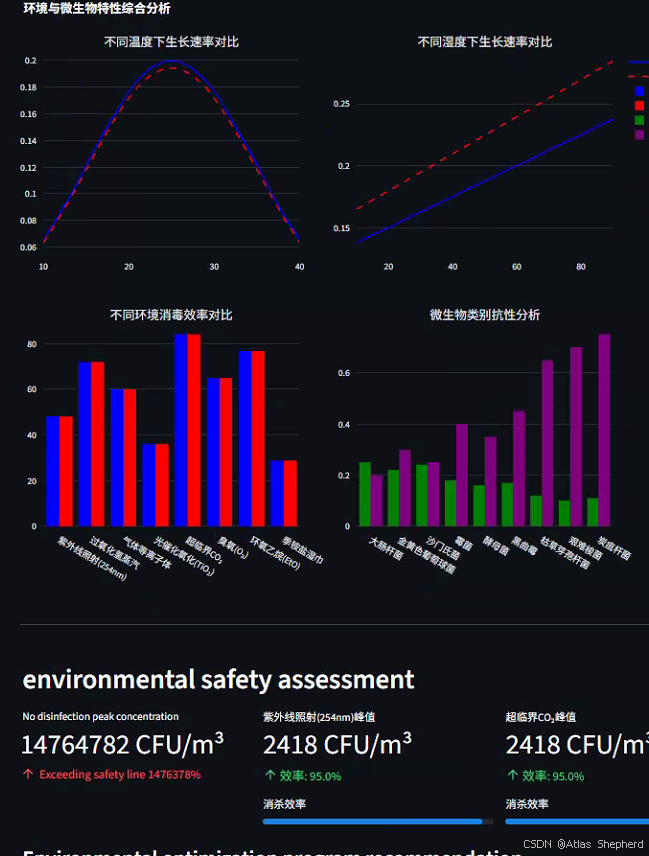The height and width of the screenshot is (856, 649).
Task: Click the 消杀效率 label under 紫外线照射 metric
Action: [284, 804]
